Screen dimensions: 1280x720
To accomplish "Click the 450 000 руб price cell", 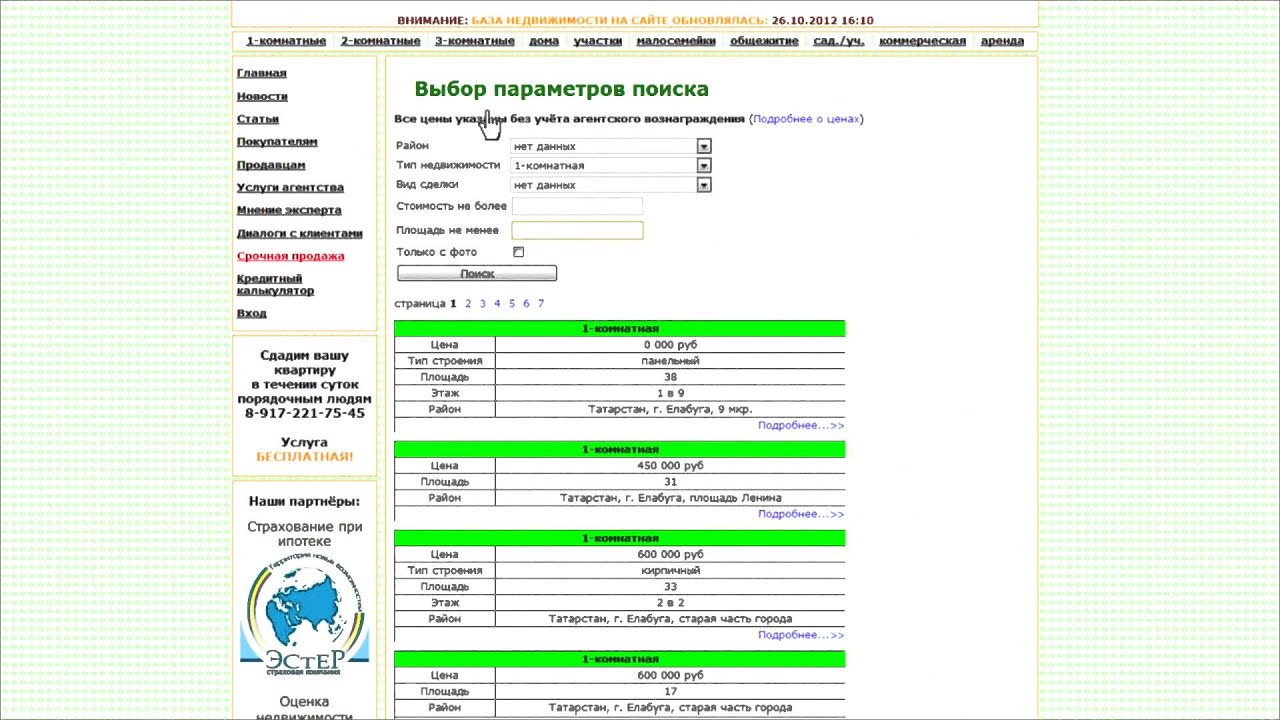I will coord(670,465).
